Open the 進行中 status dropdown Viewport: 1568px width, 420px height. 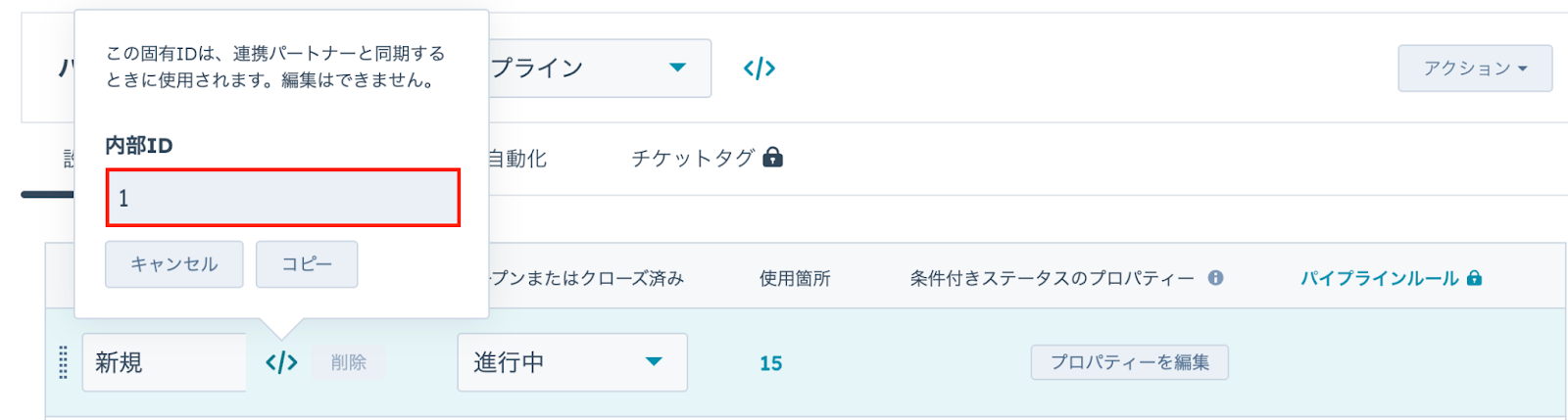pyautogui.click(x=571, y=362)
